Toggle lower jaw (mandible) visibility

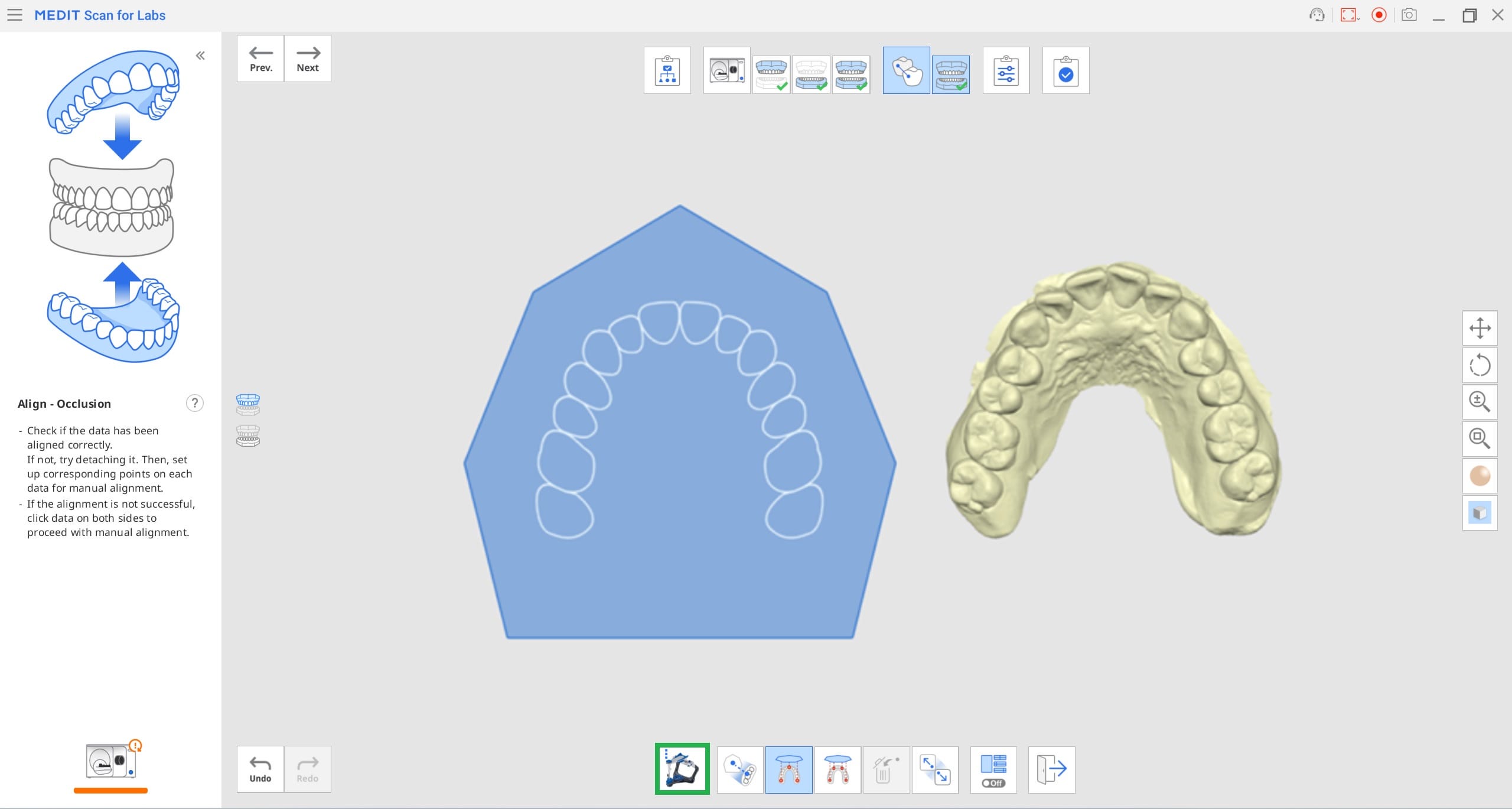247,436
